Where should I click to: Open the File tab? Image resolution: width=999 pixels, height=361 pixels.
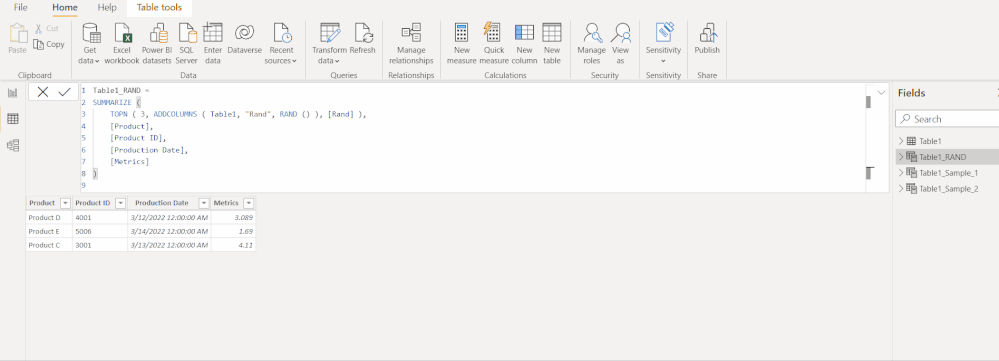click(x=20, y=8)
